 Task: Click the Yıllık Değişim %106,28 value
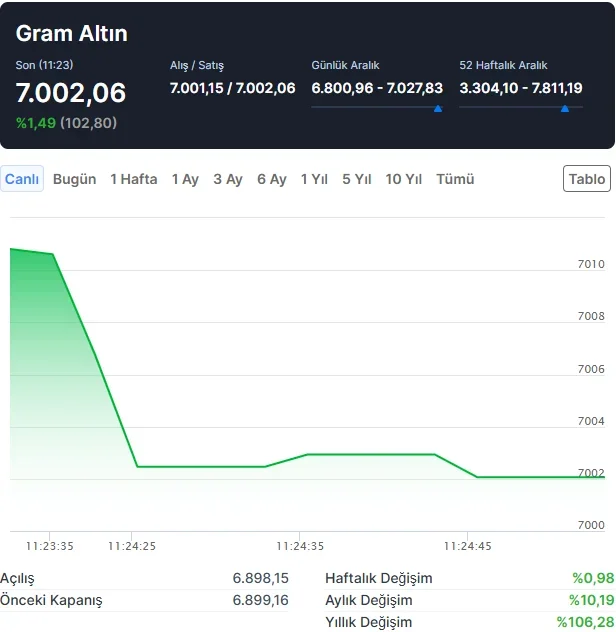coord(585,622)
